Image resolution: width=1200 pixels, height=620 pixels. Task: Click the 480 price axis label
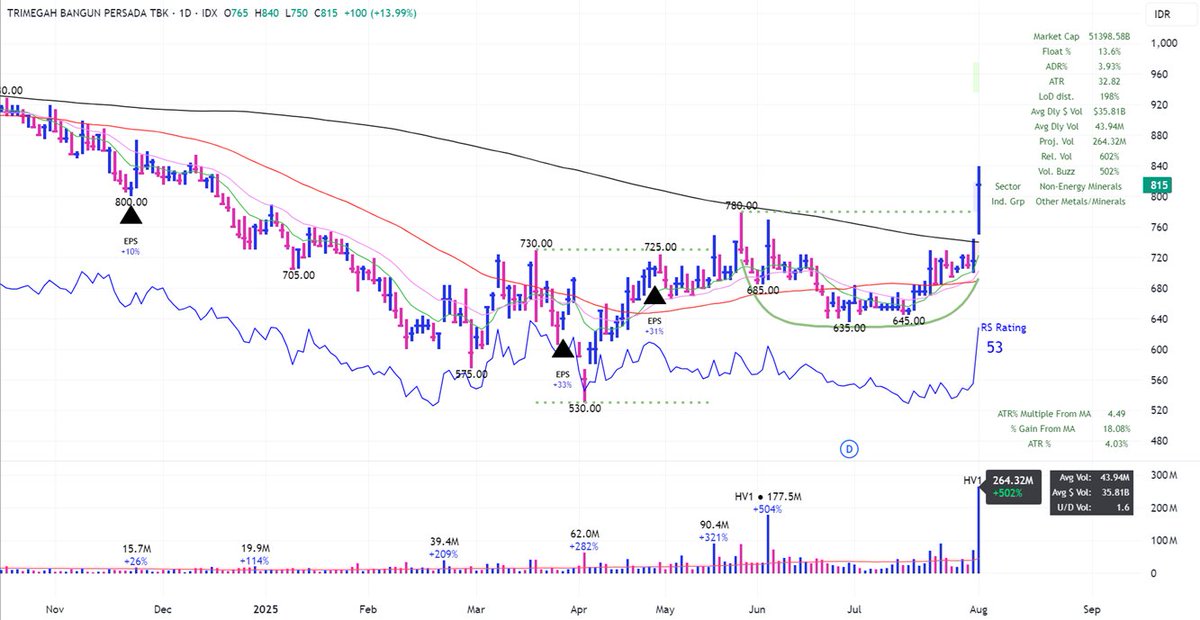[x=1158, y=441]
